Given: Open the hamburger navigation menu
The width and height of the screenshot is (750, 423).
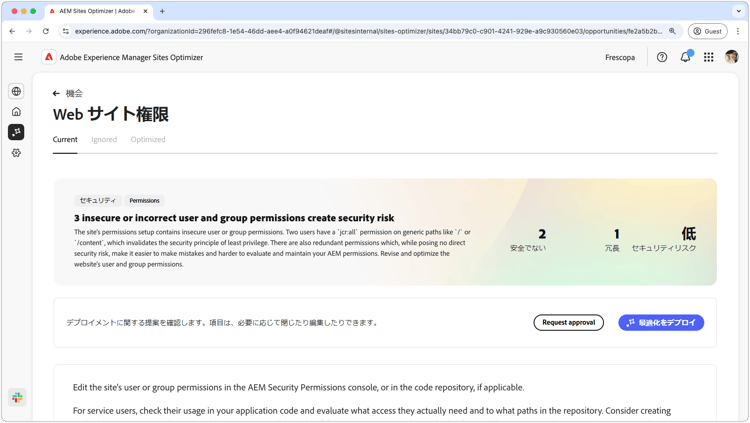Looking at the screenshot, I should (x=18, y=57).
